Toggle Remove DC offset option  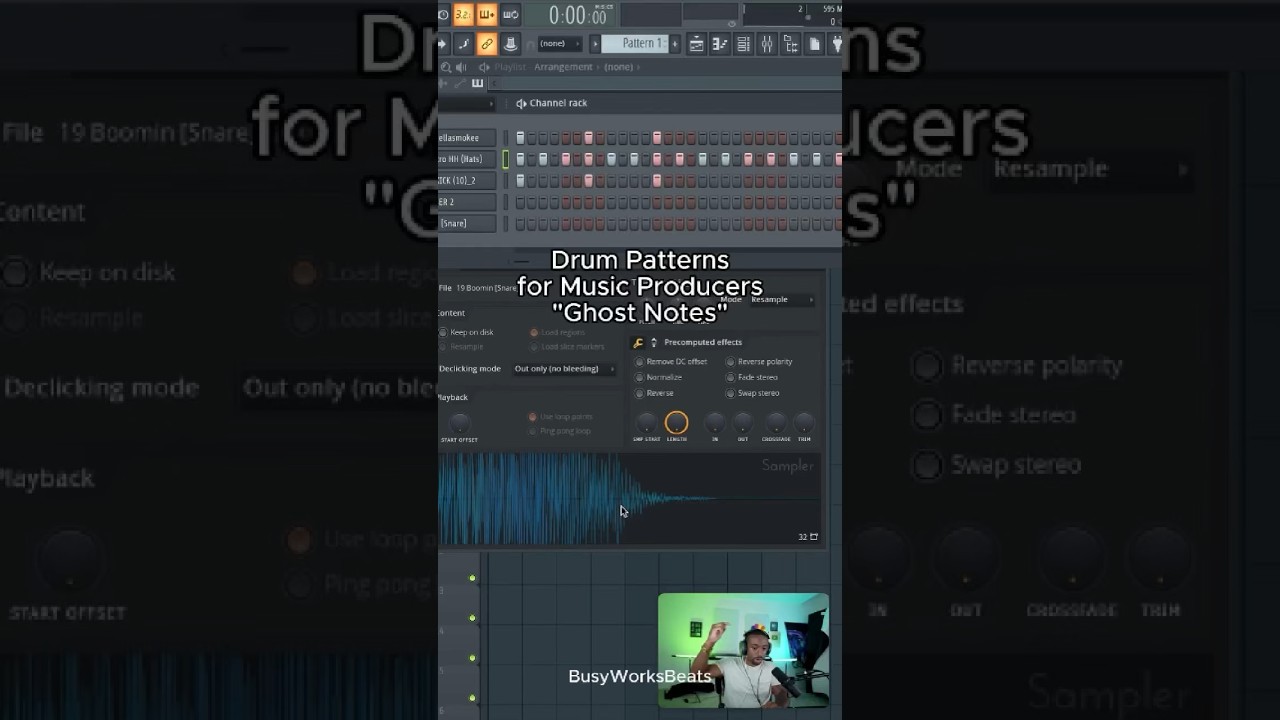[640, 362]
